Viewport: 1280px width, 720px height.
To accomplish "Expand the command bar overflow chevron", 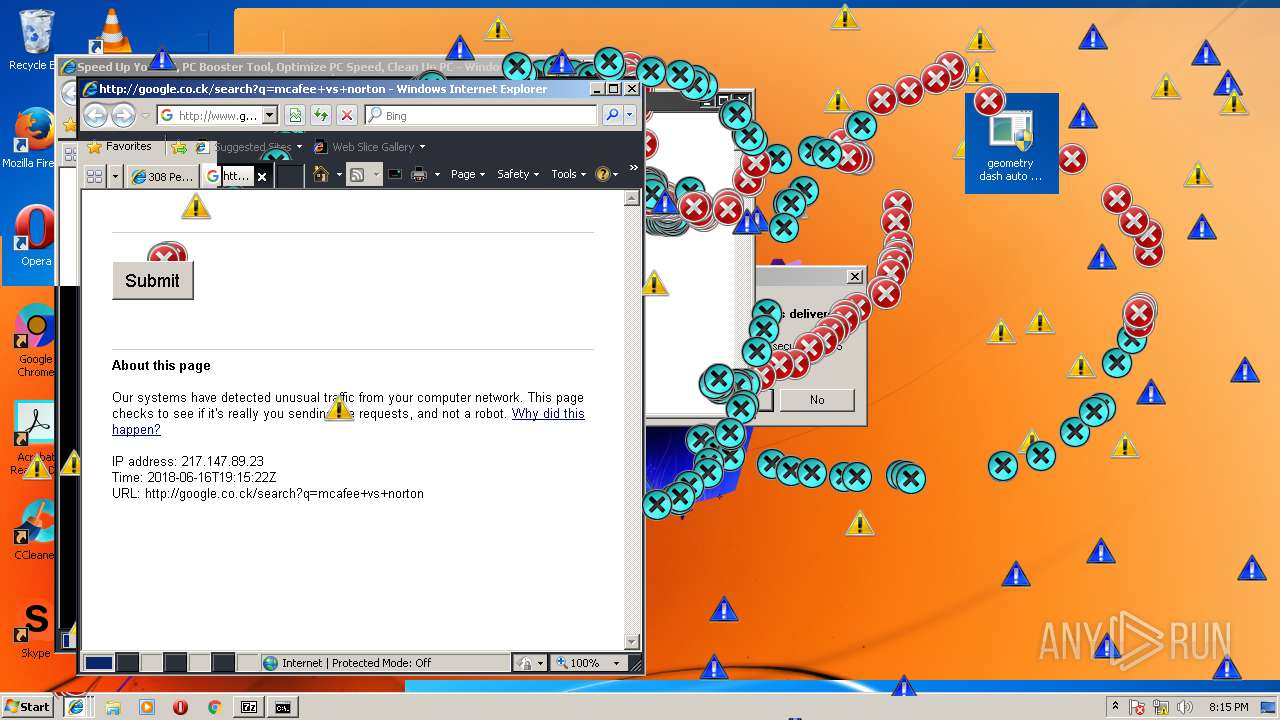I will tap(633, 168).
